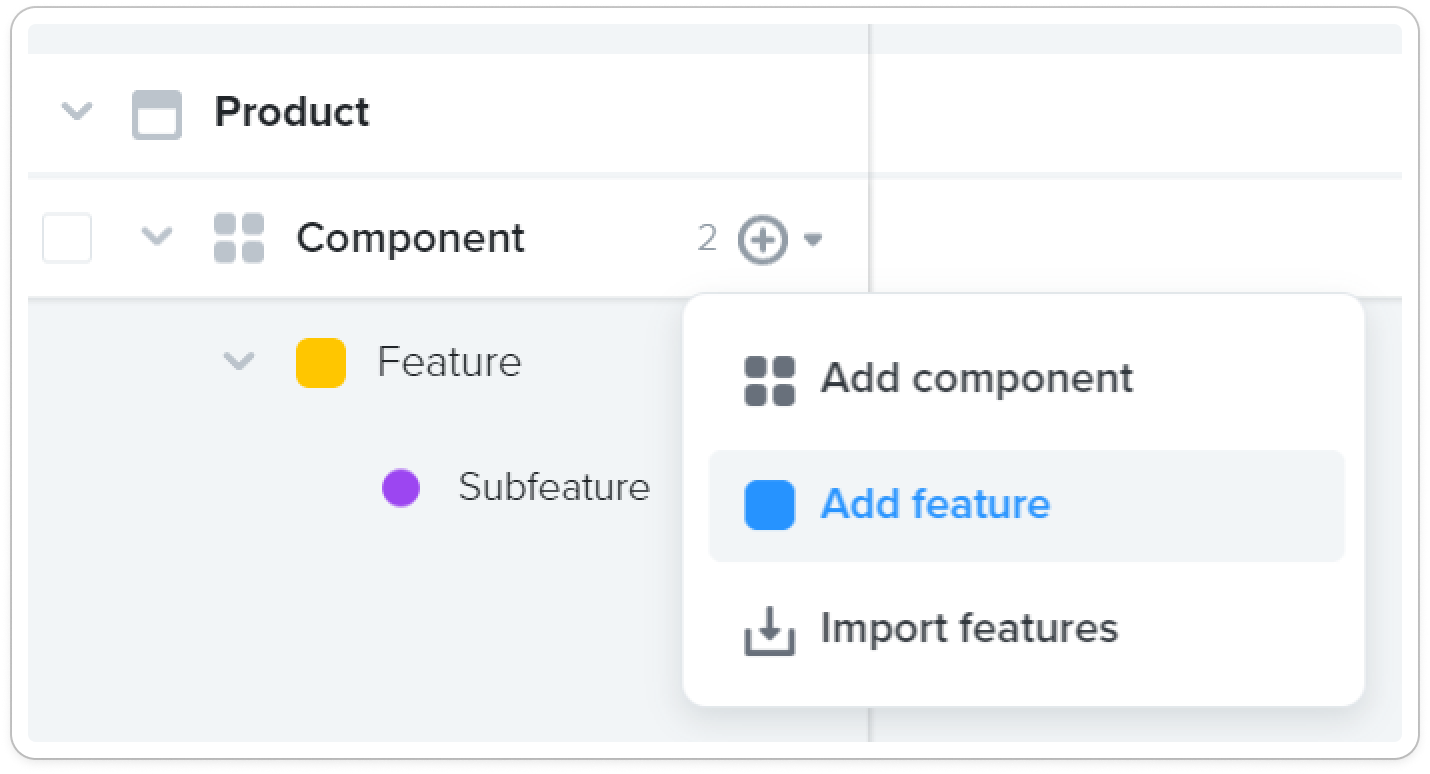Click the Product row title

tap(292, 112)
